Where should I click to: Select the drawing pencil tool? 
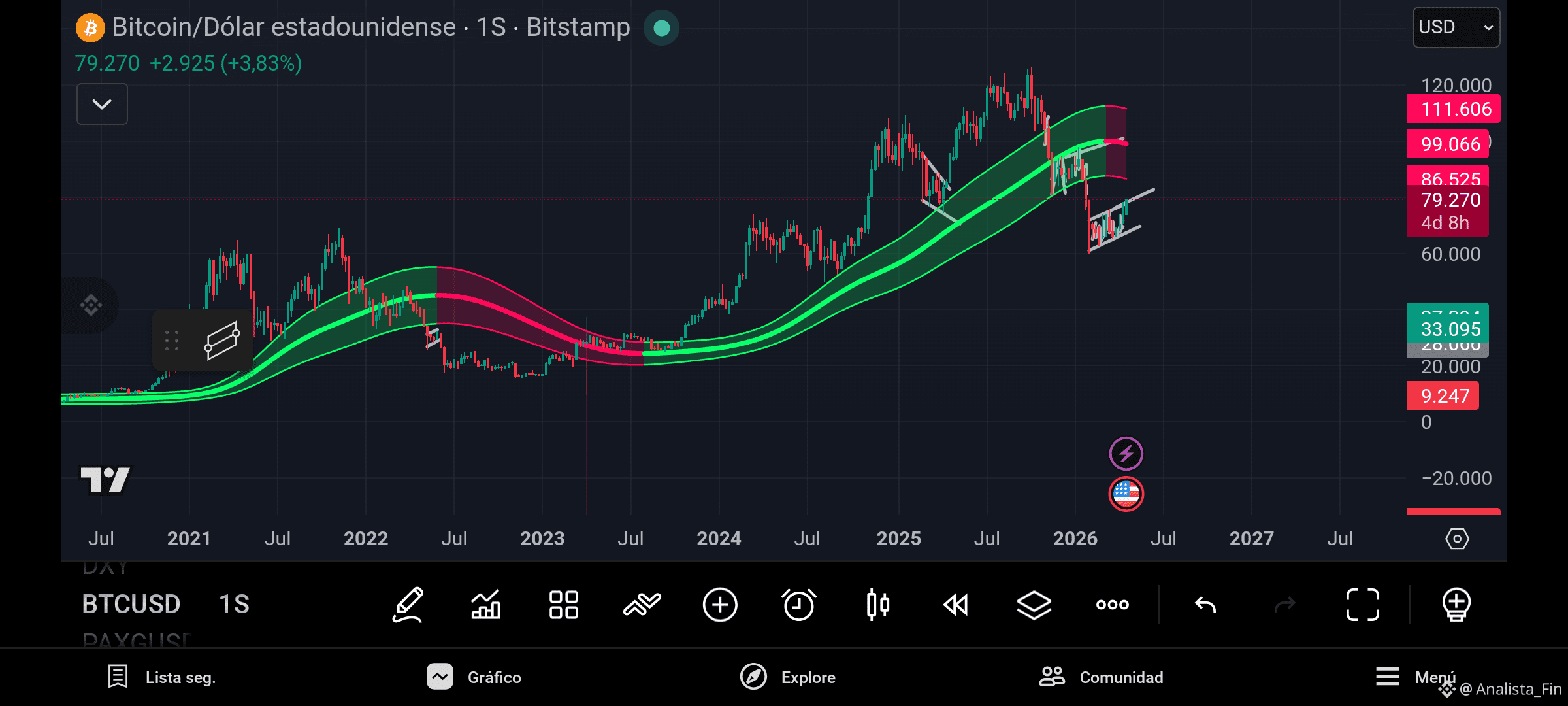point(408,605)
